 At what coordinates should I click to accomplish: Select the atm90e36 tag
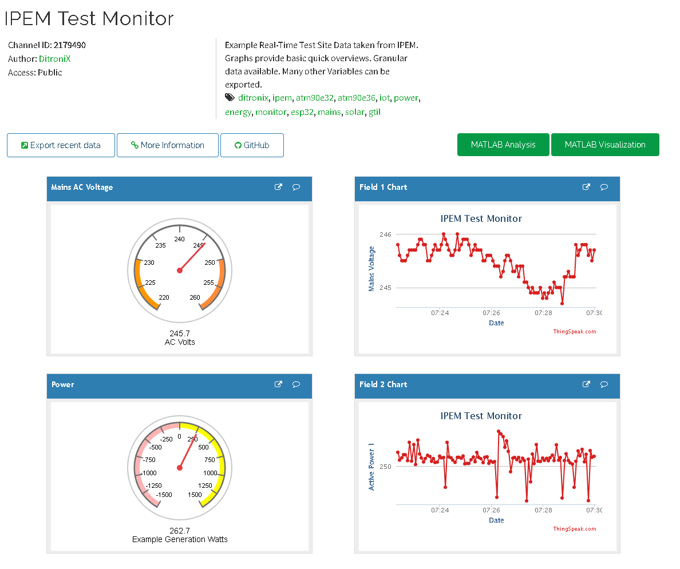356,98
